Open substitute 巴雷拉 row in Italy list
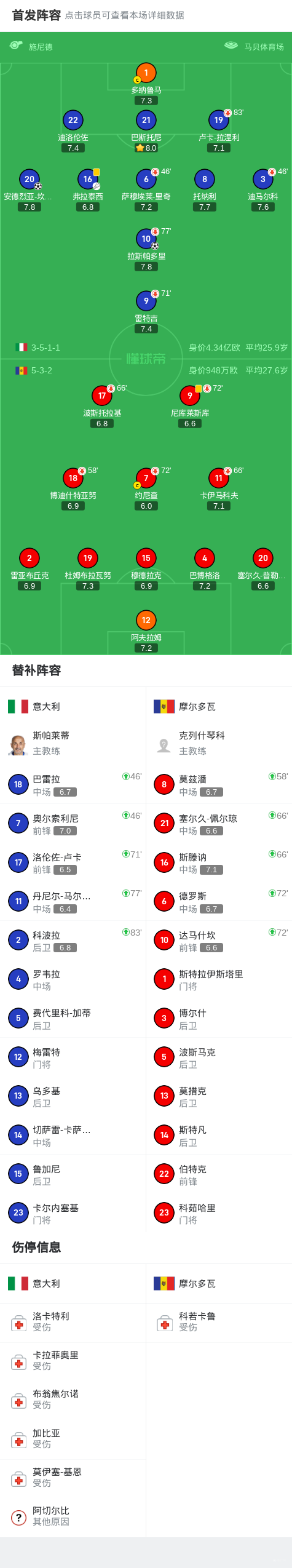 click(73, 784)
